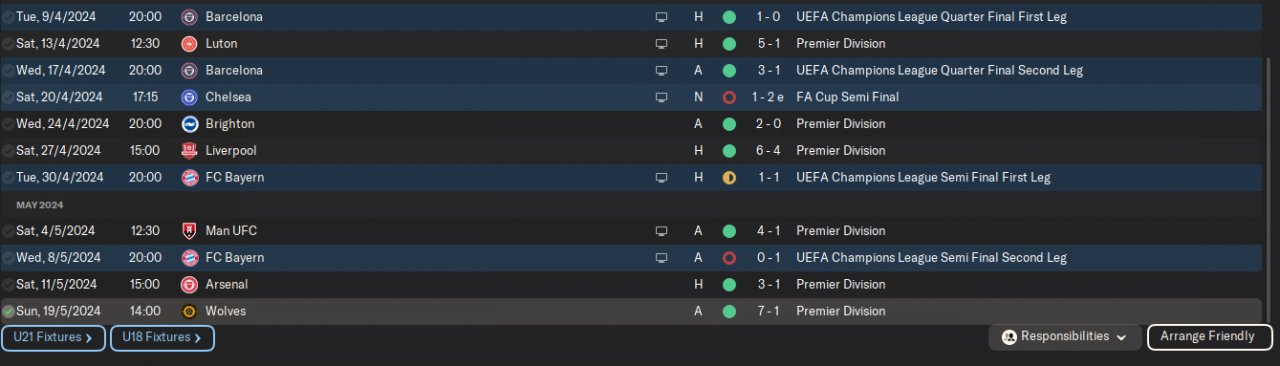Click the Brighton club badge icon
This screenshot has height=366, width=1280.
pyautogui.click(x=189, y=124)
